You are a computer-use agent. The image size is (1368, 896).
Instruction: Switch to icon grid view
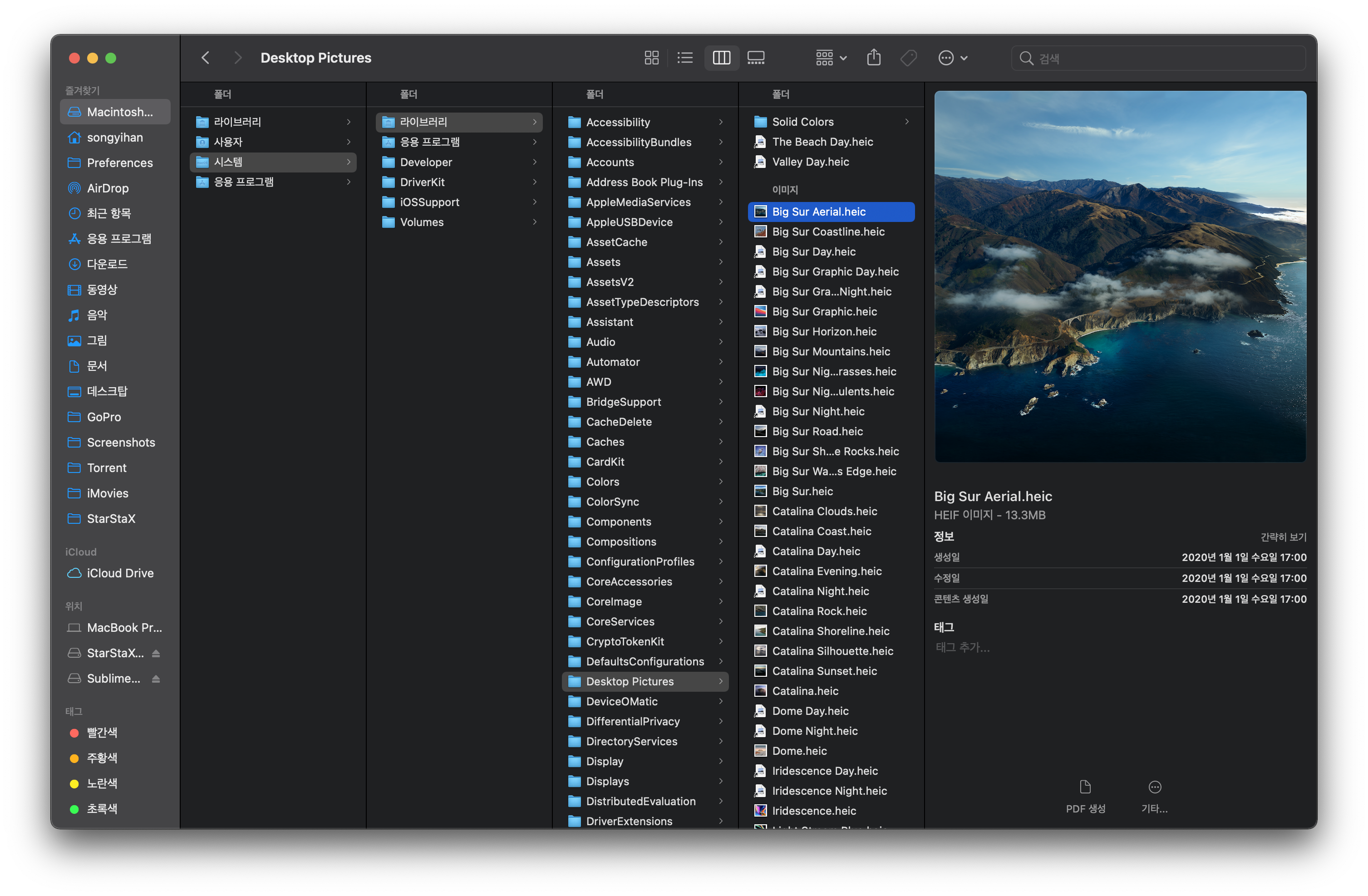point(651,58)
